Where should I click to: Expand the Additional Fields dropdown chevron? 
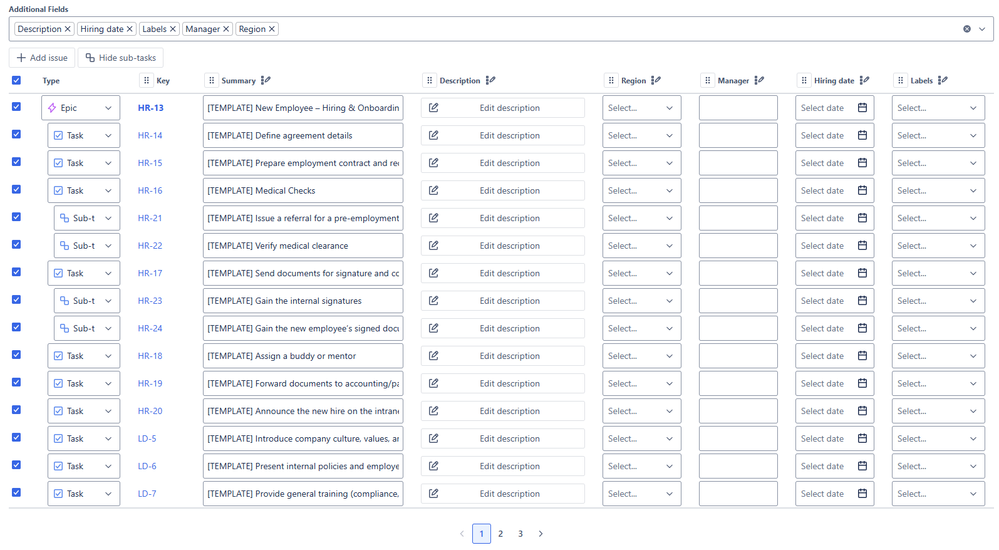coord(982,29)
